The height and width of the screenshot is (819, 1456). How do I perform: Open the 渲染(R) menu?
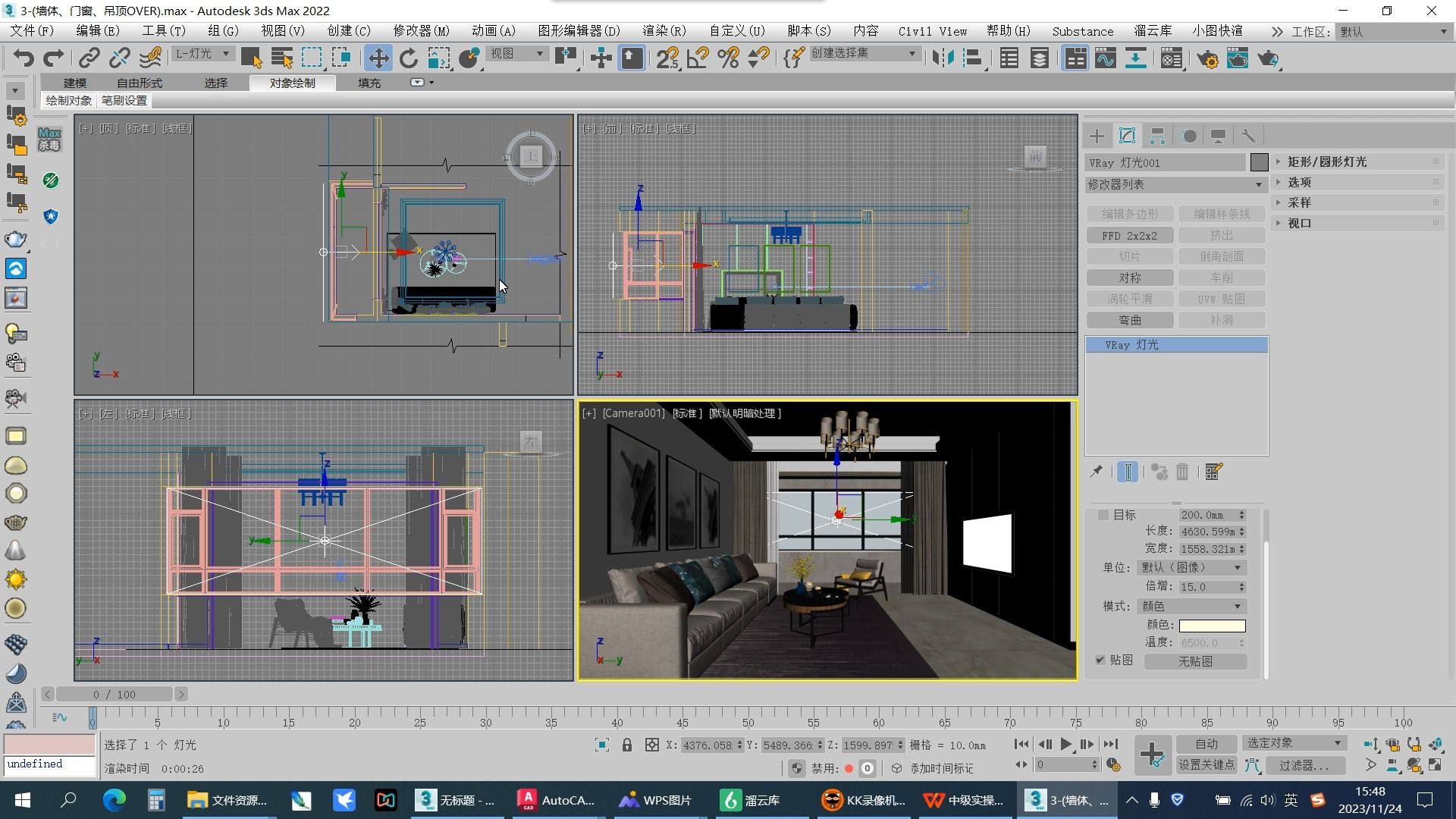coord(664,31)
